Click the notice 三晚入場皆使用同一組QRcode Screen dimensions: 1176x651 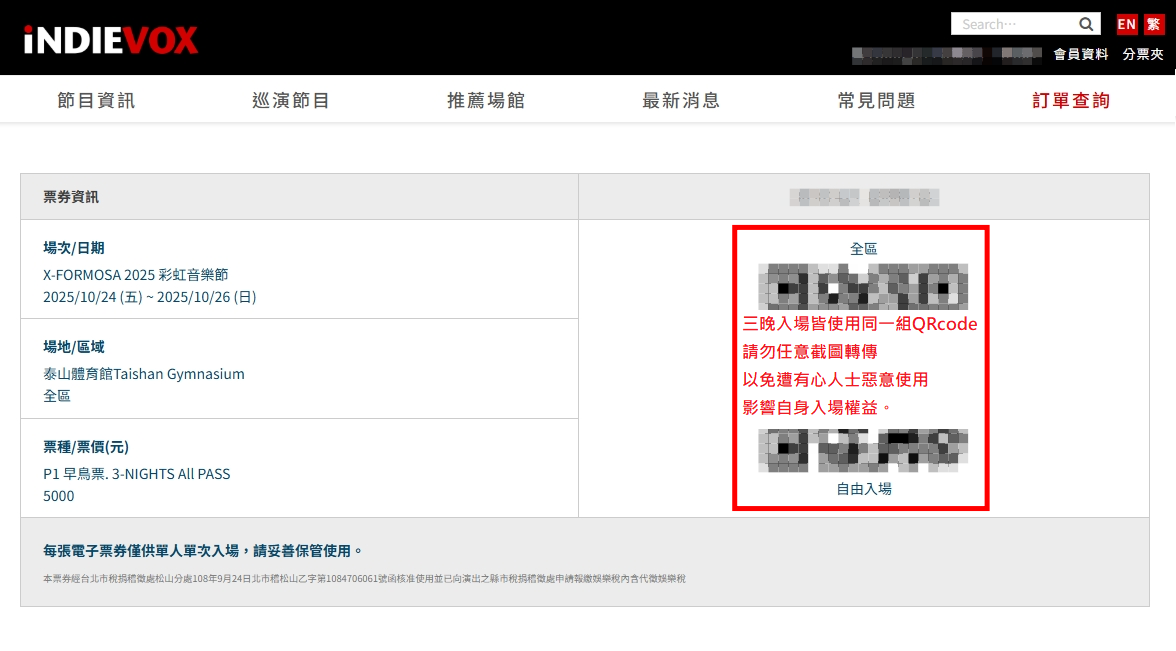click(860, 324)
